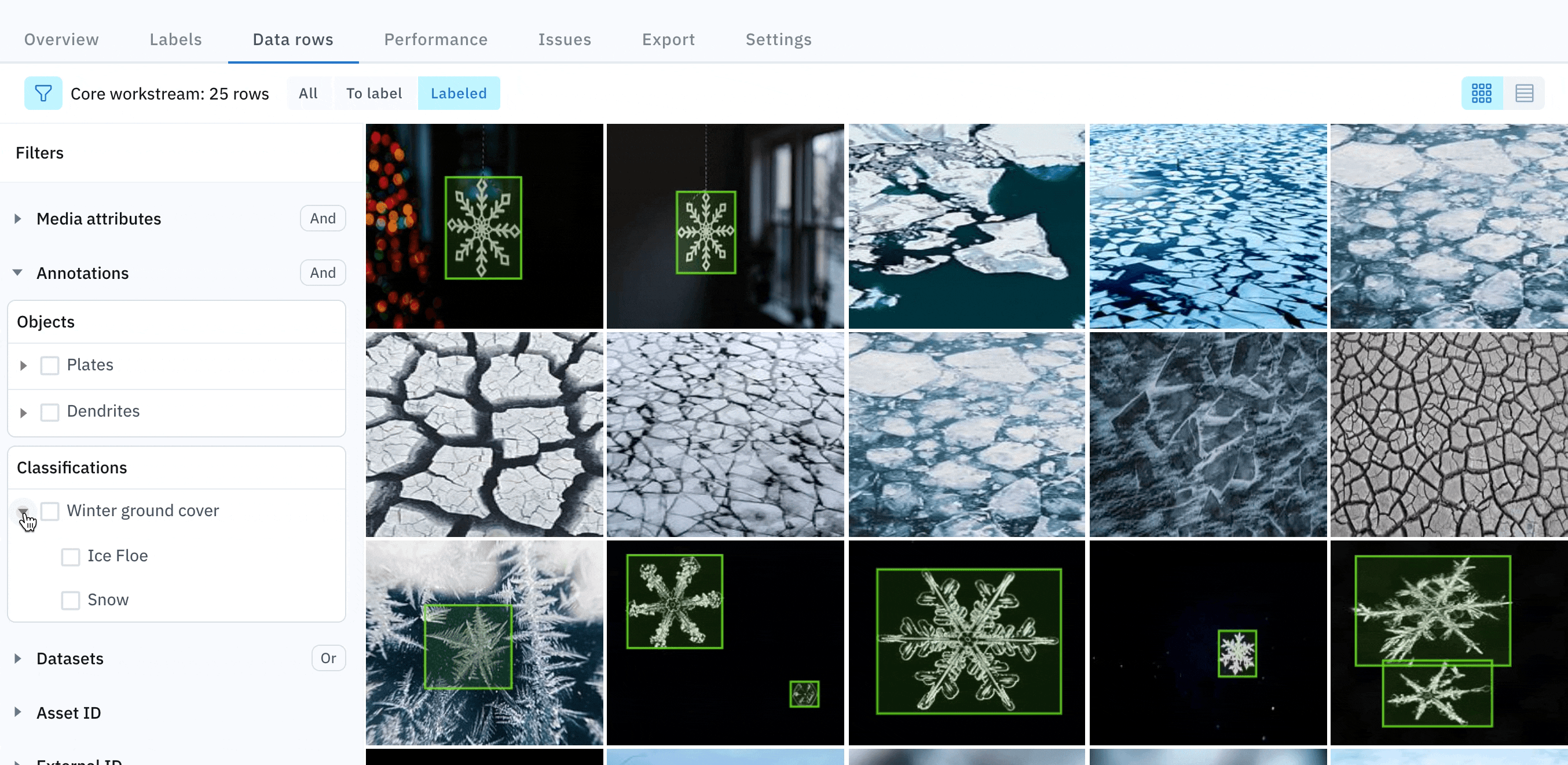
Task: Switch to grid view layout
Action: click(x=1482, y=93)
